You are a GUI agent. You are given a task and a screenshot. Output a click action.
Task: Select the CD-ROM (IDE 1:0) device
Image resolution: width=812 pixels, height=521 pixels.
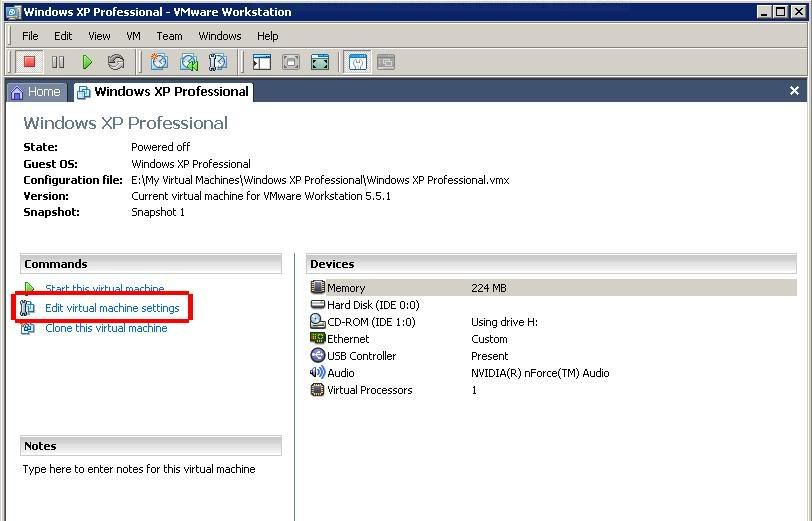(x=371, y=322)
